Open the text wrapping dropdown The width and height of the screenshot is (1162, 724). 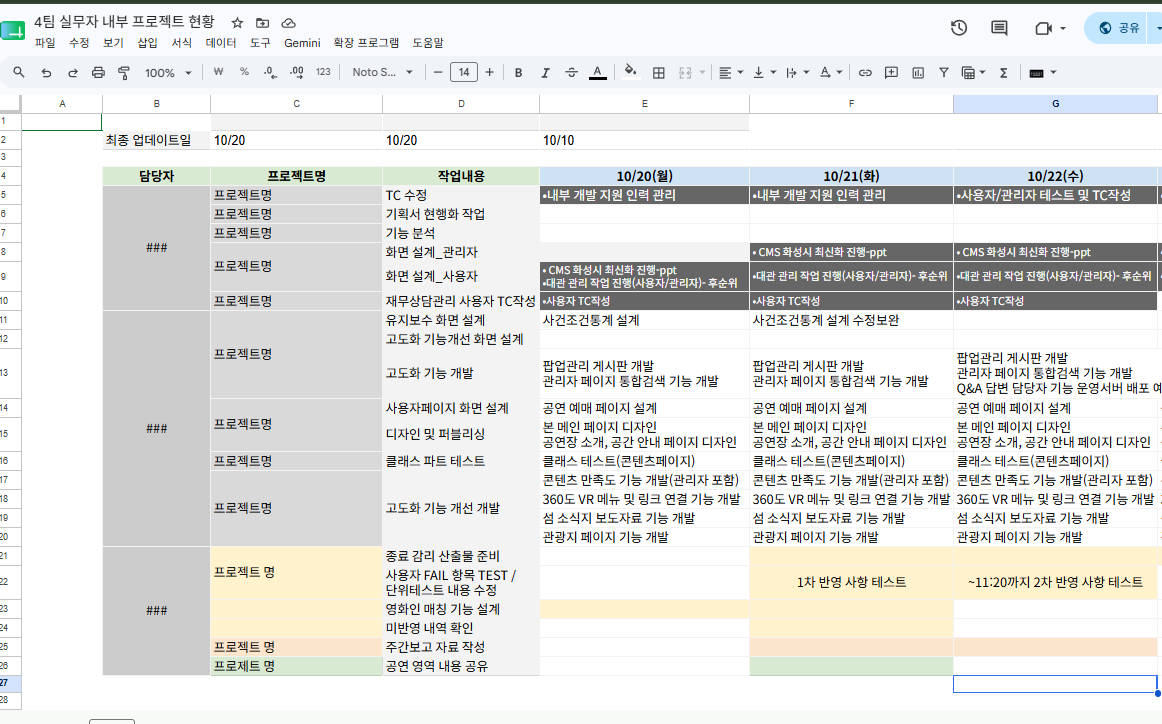point(797,73)
